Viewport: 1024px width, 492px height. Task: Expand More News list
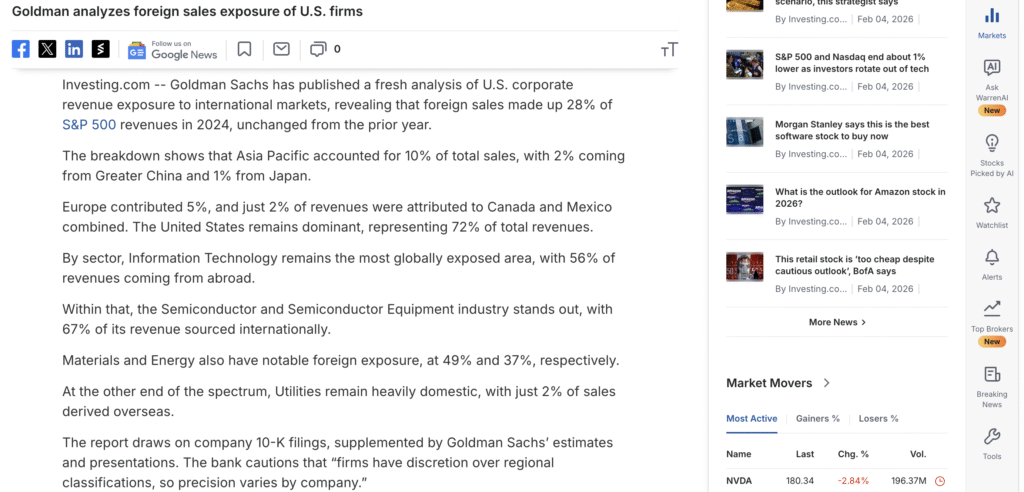tap(837, 322)
